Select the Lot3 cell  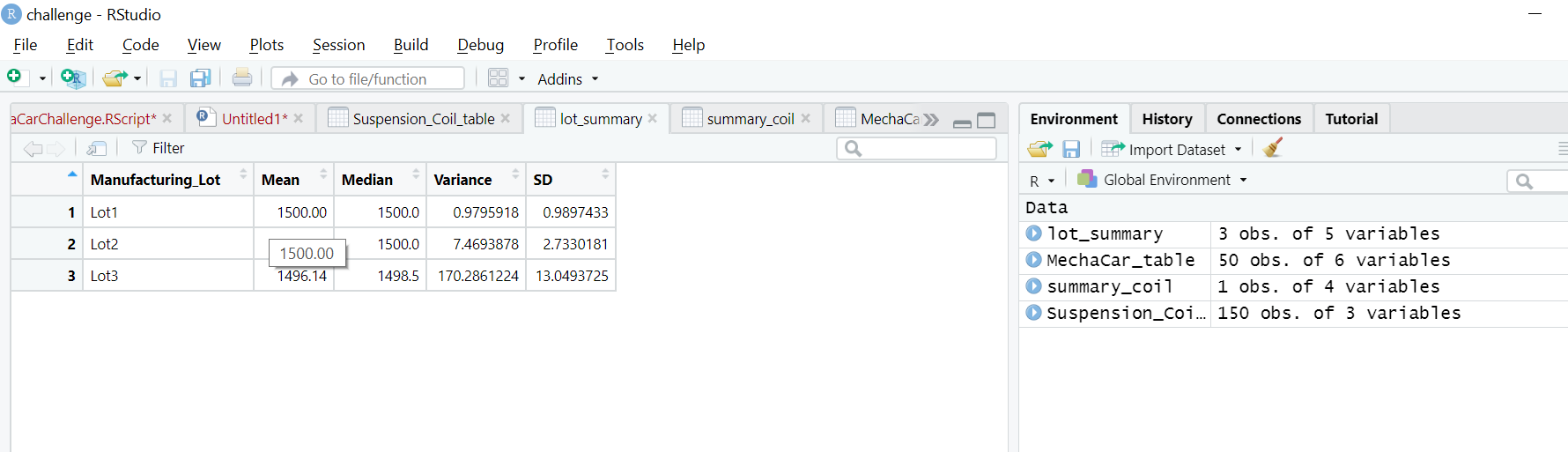168,276
